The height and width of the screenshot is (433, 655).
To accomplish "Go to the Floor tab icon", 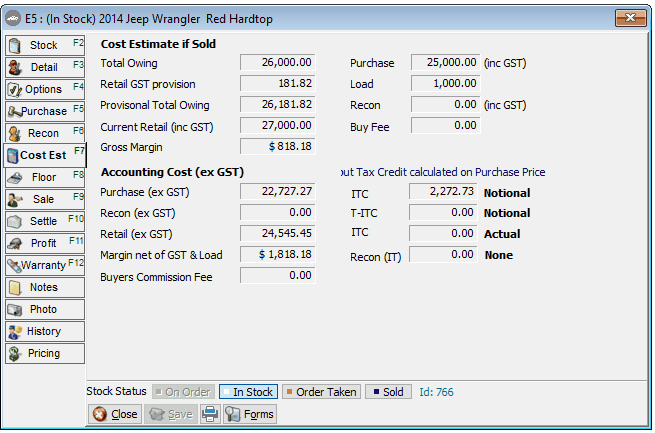I will 15,178.
